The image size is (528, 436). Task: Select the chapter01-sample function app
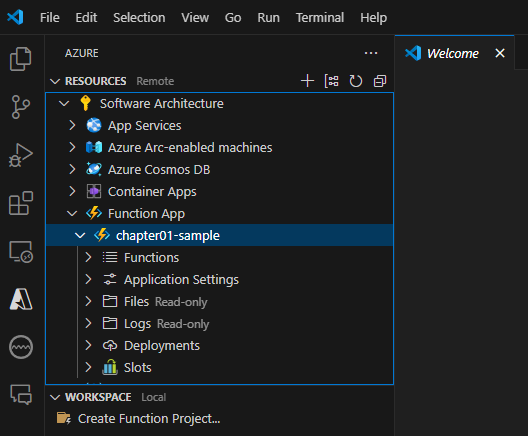coord(220,235)
